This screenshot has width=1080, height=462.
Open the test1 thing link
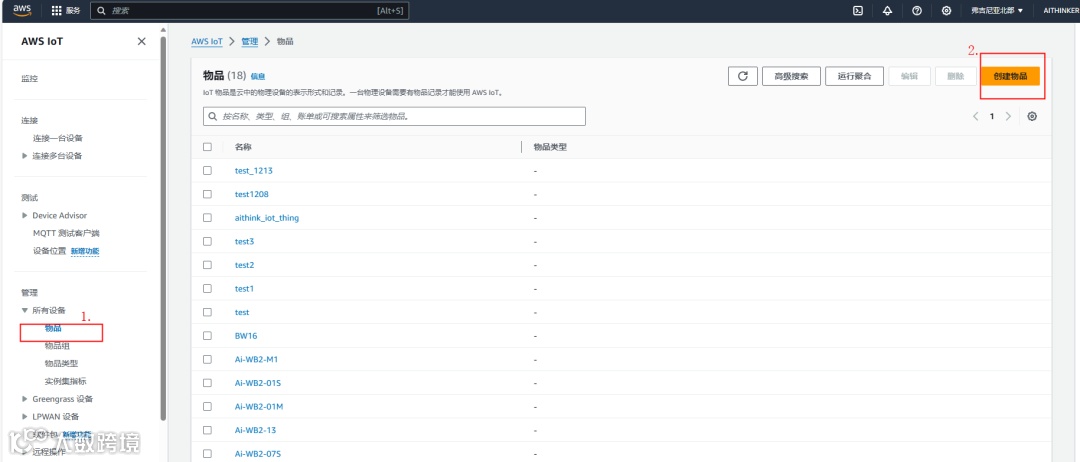coord(244,288)
